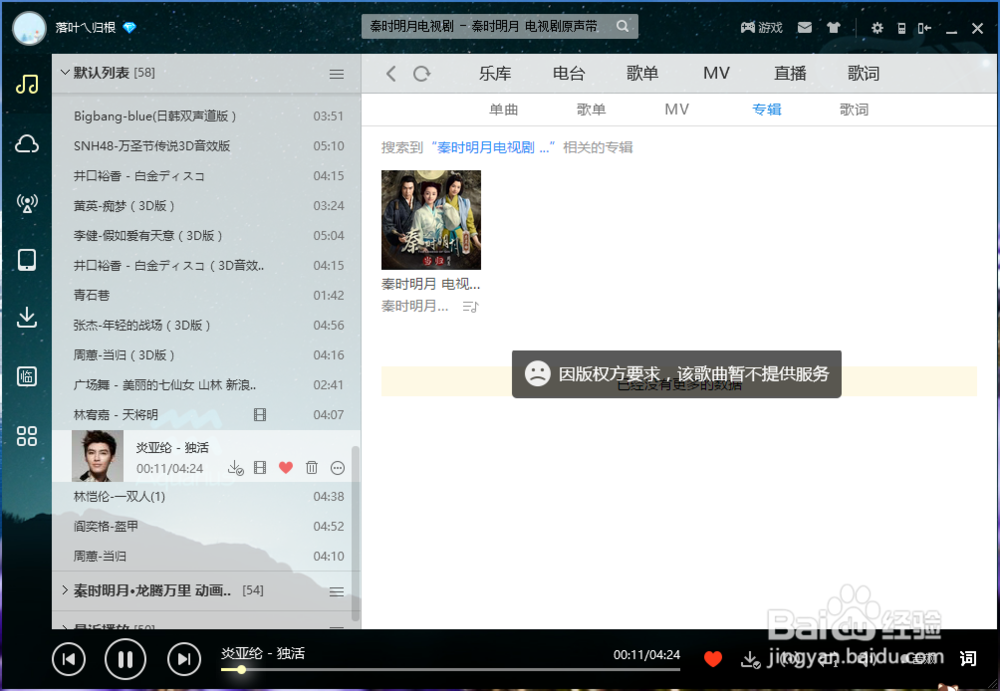Open the 秦时明月•龙腾万里 list hamburger menu
Viewport: 1000px width, 691px height.
click(x=337, y=591)
